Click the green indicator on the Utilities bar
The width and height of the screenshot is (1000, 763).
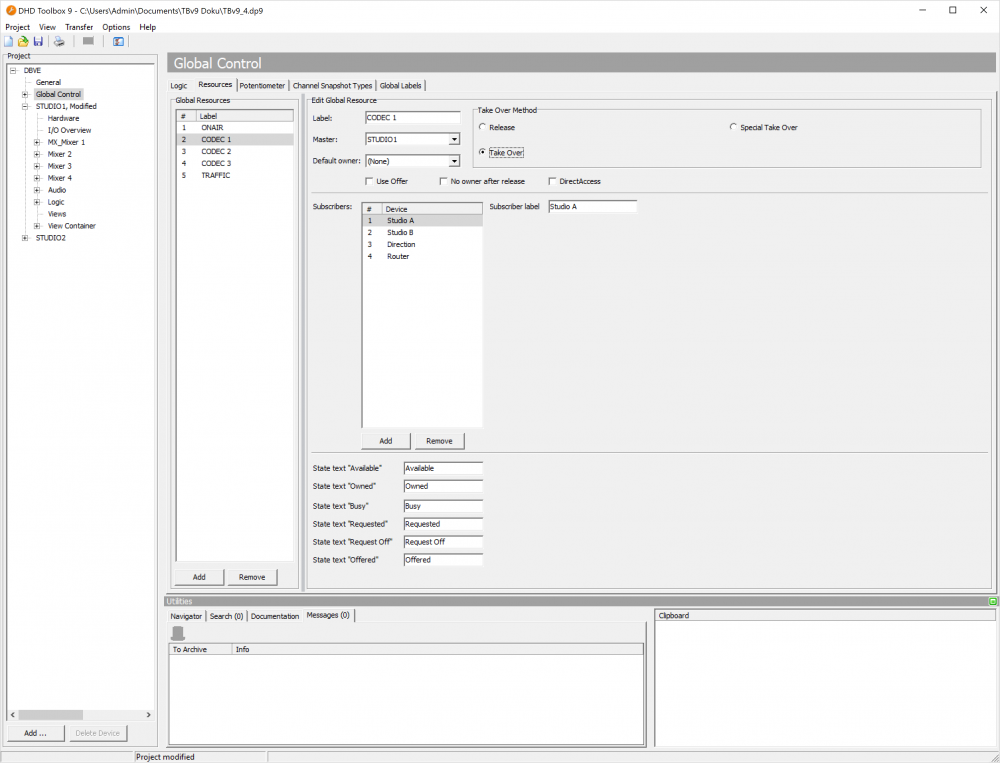click(x=991, y=601)
